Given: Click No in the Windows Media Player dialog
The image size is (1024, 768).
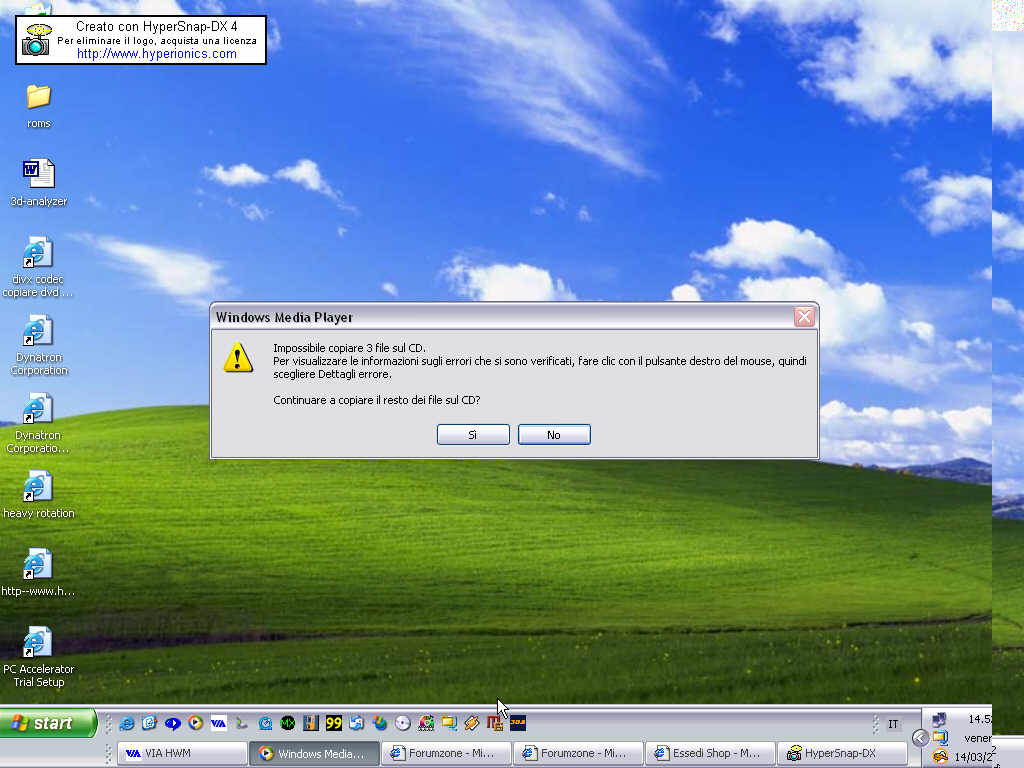Looking at the screenshot, I should 554,435.
